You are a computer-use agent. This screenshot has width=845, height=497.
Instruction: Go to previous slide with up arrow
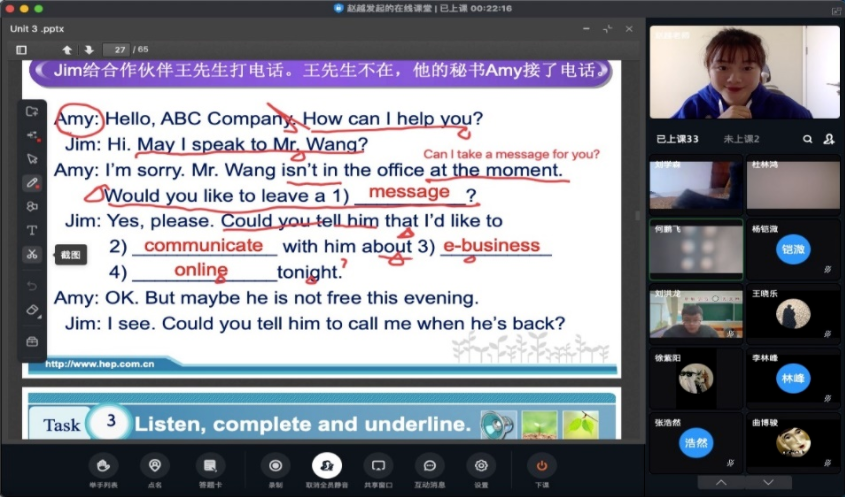point(67,50)
